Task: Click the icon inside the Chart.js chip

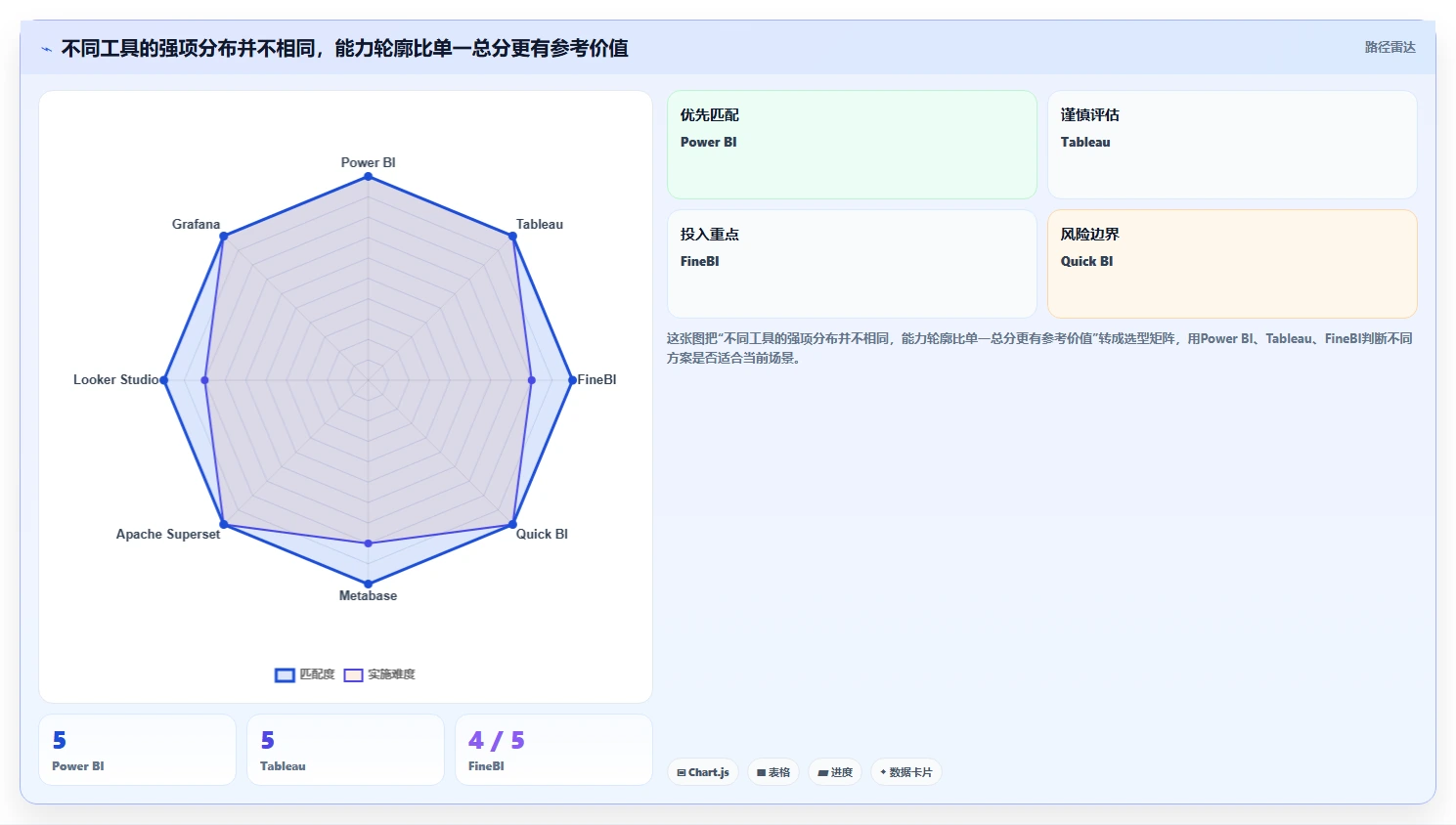Action: coord(682,772)
